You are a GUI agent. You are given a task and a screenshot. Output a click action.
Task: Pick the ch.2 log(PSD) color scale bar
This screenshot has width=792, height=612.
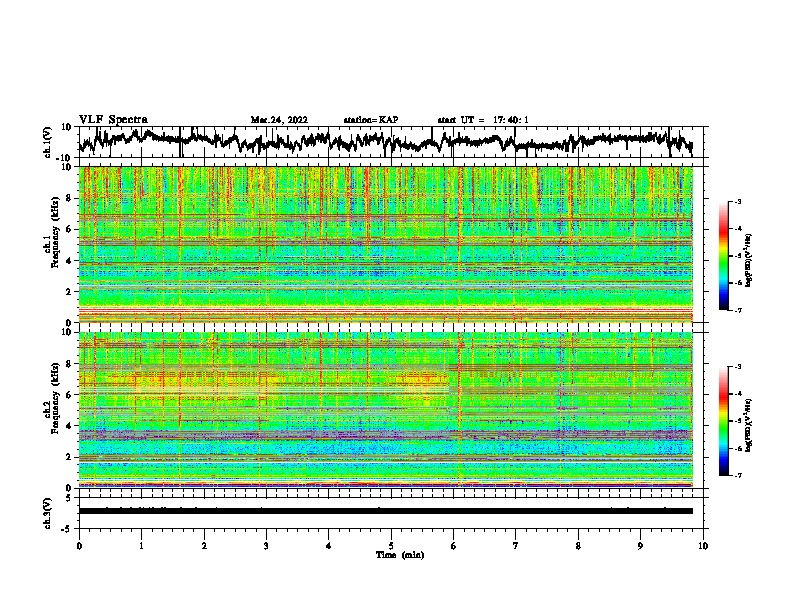coord(723,421)
